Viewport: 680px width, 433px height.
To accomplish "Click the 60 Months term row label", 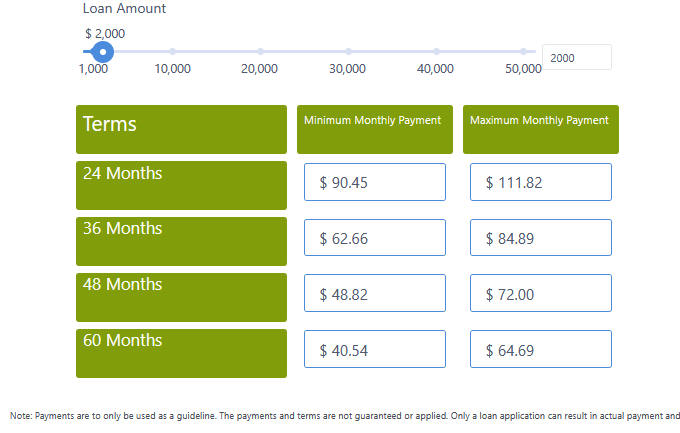I will pyautogui.click(x=181, y=353).
